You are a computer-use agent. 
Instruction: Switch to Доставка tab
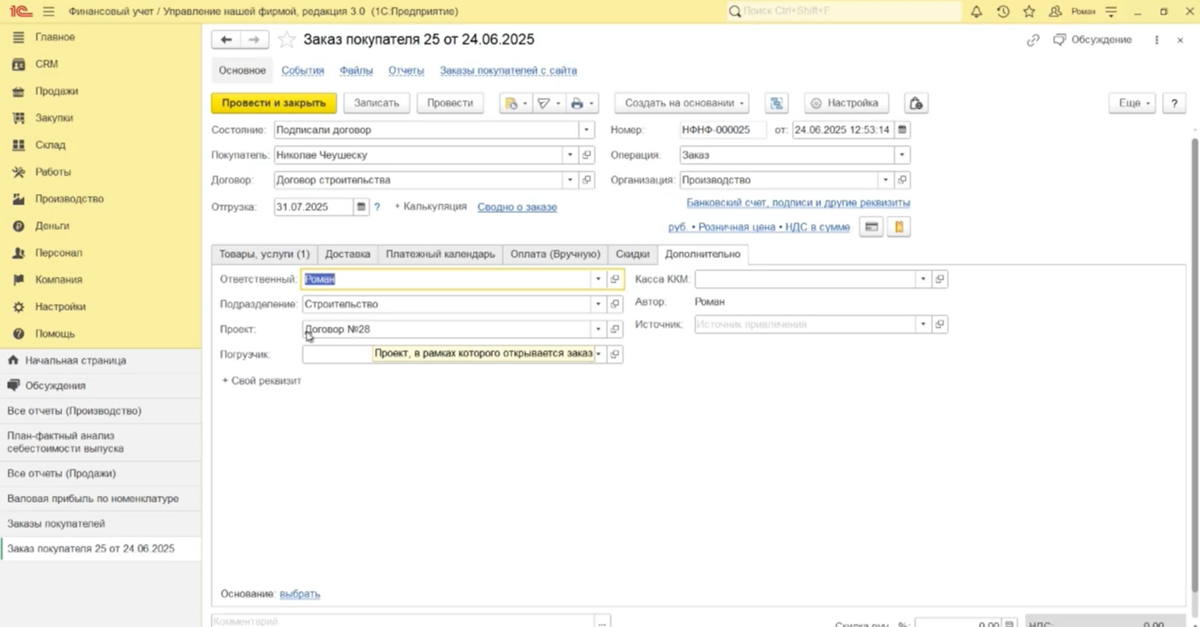348,254
